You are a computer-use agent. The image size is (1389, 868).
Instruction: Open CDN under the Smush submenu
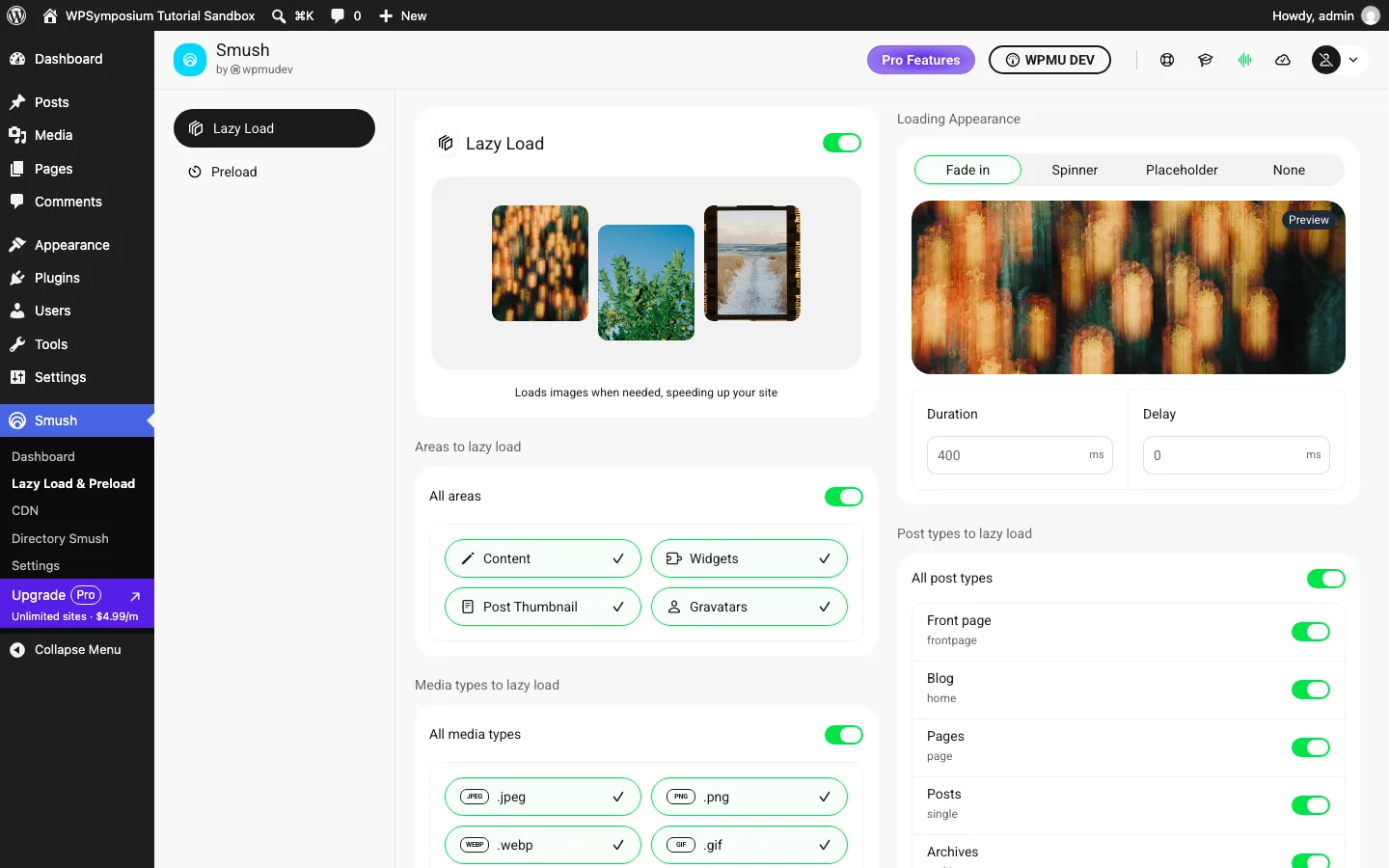(x=25, y=511)
